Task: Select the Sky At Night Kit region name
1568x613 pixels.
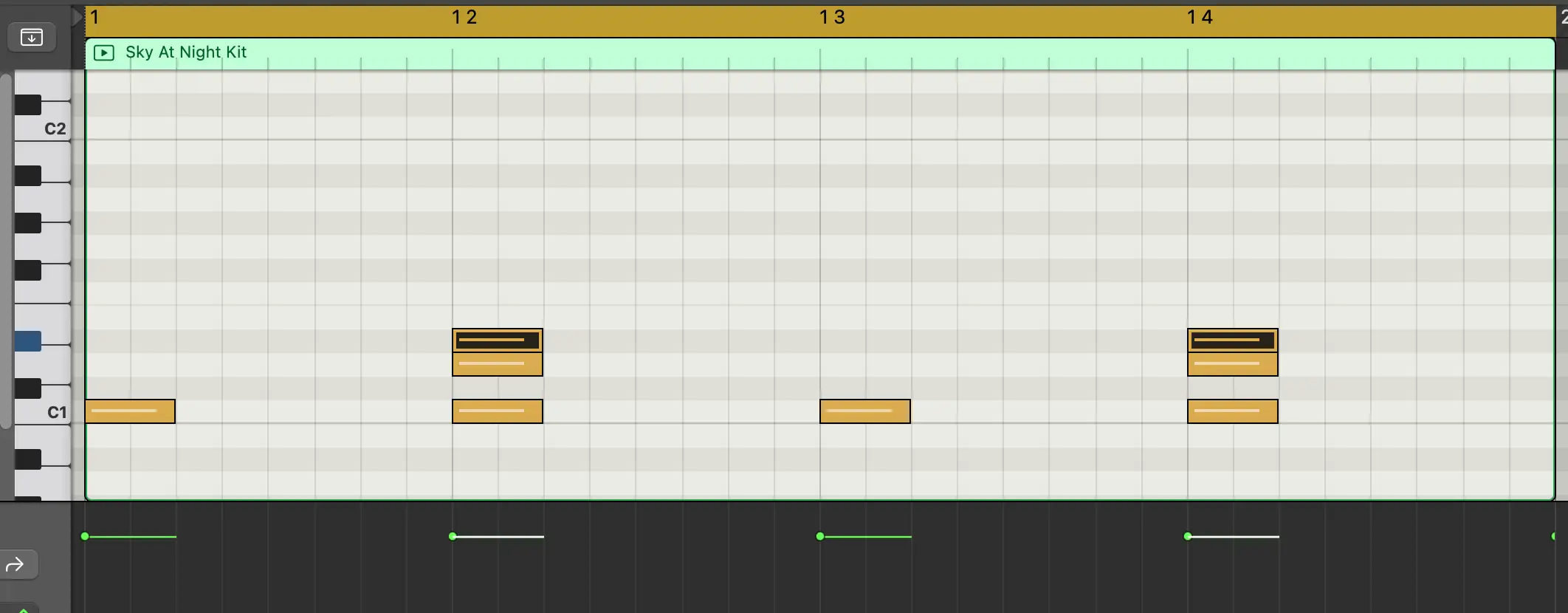Action: click(186, 52)
